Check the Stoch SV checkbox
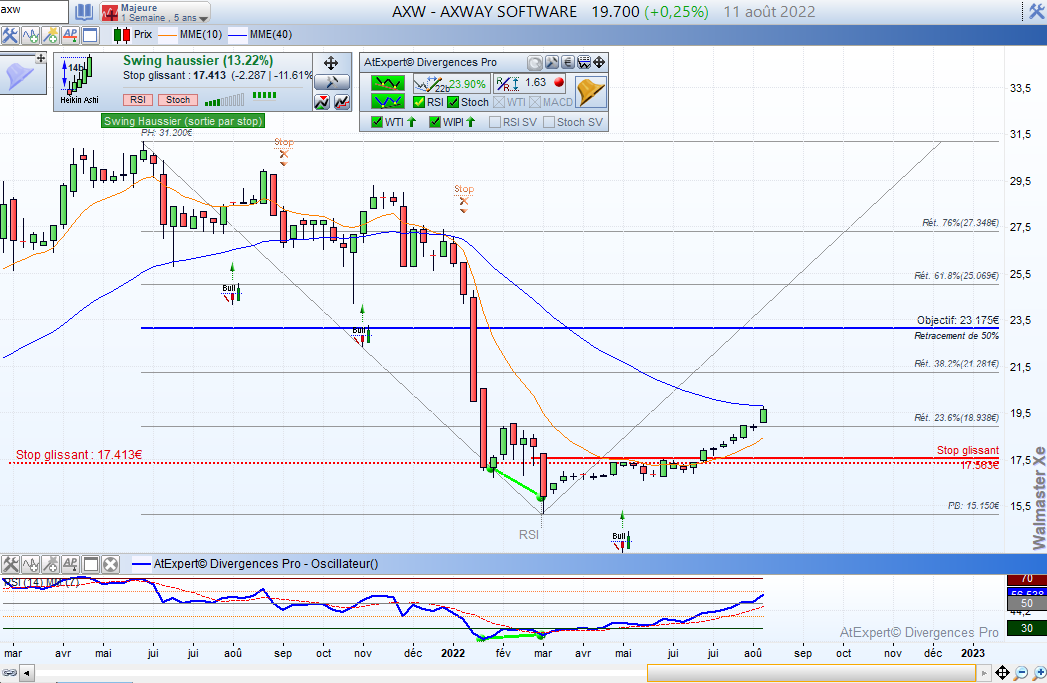 tap(549, 122)
